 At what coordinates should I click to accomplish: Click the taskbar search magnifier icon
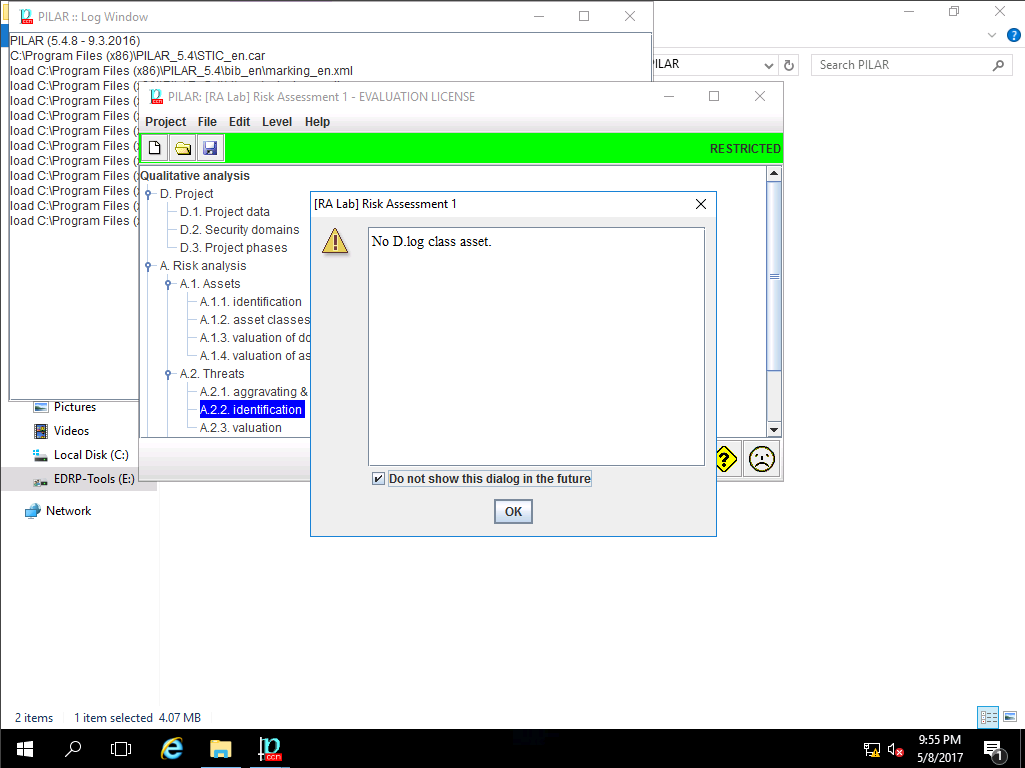pos(73,749)
